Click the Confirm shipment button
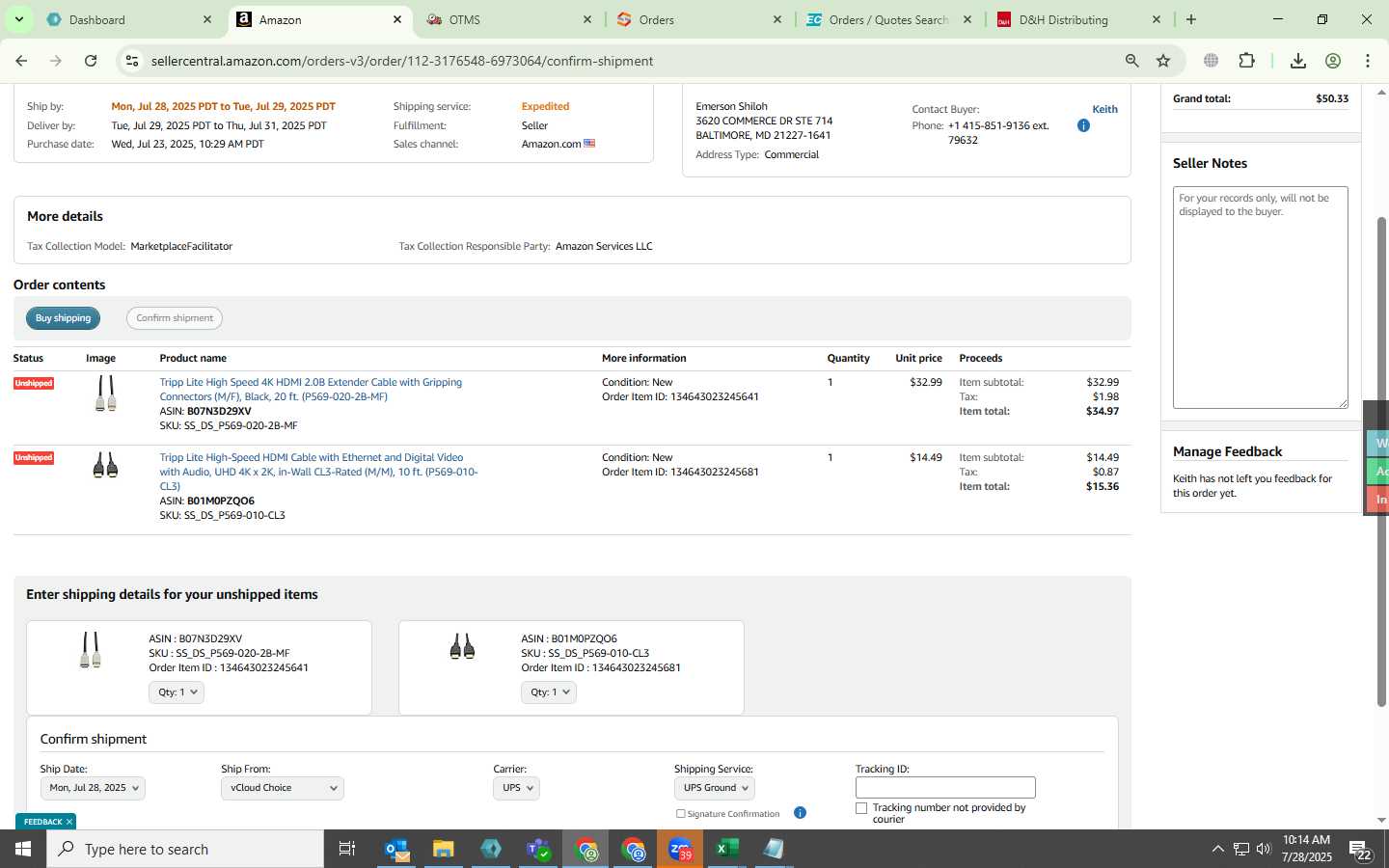The width and height of the screenshot is (1389, 868). (x=175, y=318)
